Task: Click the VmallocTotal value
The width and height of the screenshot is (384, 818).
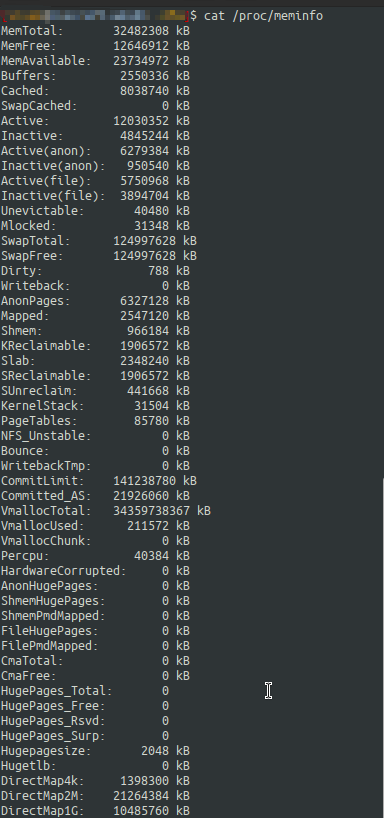Action: pyautogui.click(x=152, y=511)
